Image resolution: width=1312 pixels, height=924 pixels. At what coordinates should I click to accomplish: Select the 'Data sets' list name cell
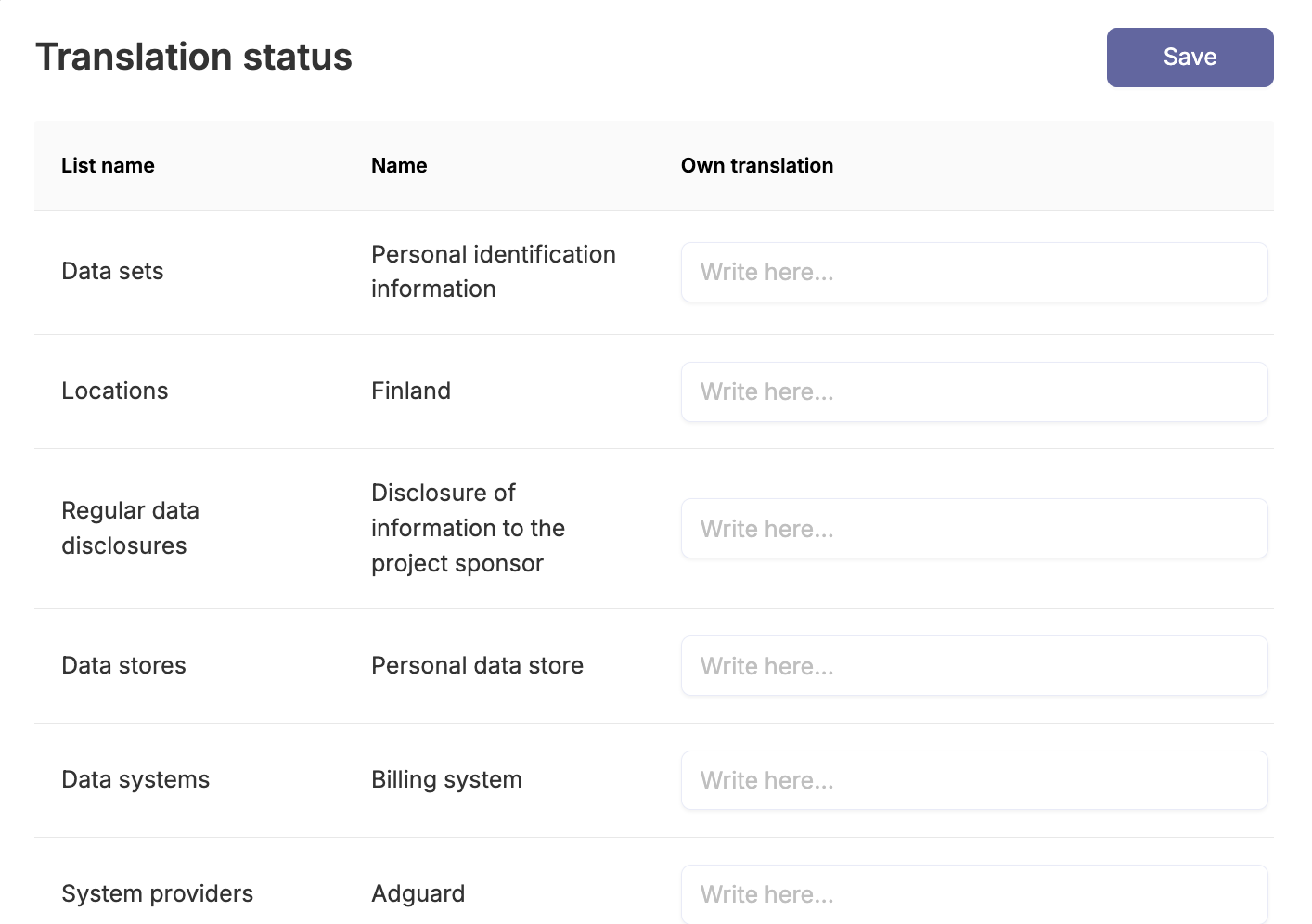click(x=112, y=271)
